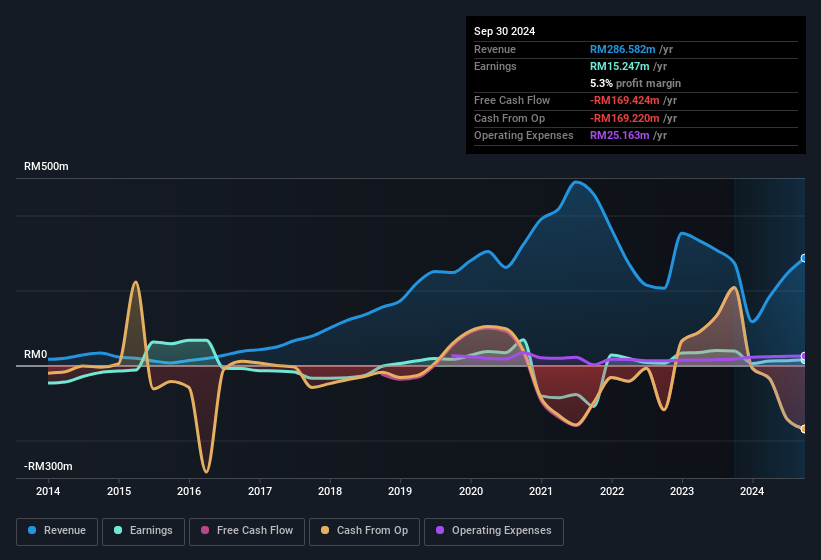Viewport: 821px width, 560px height.
Task: Click the 2014 x-axis label
Action: coord(48,491)
